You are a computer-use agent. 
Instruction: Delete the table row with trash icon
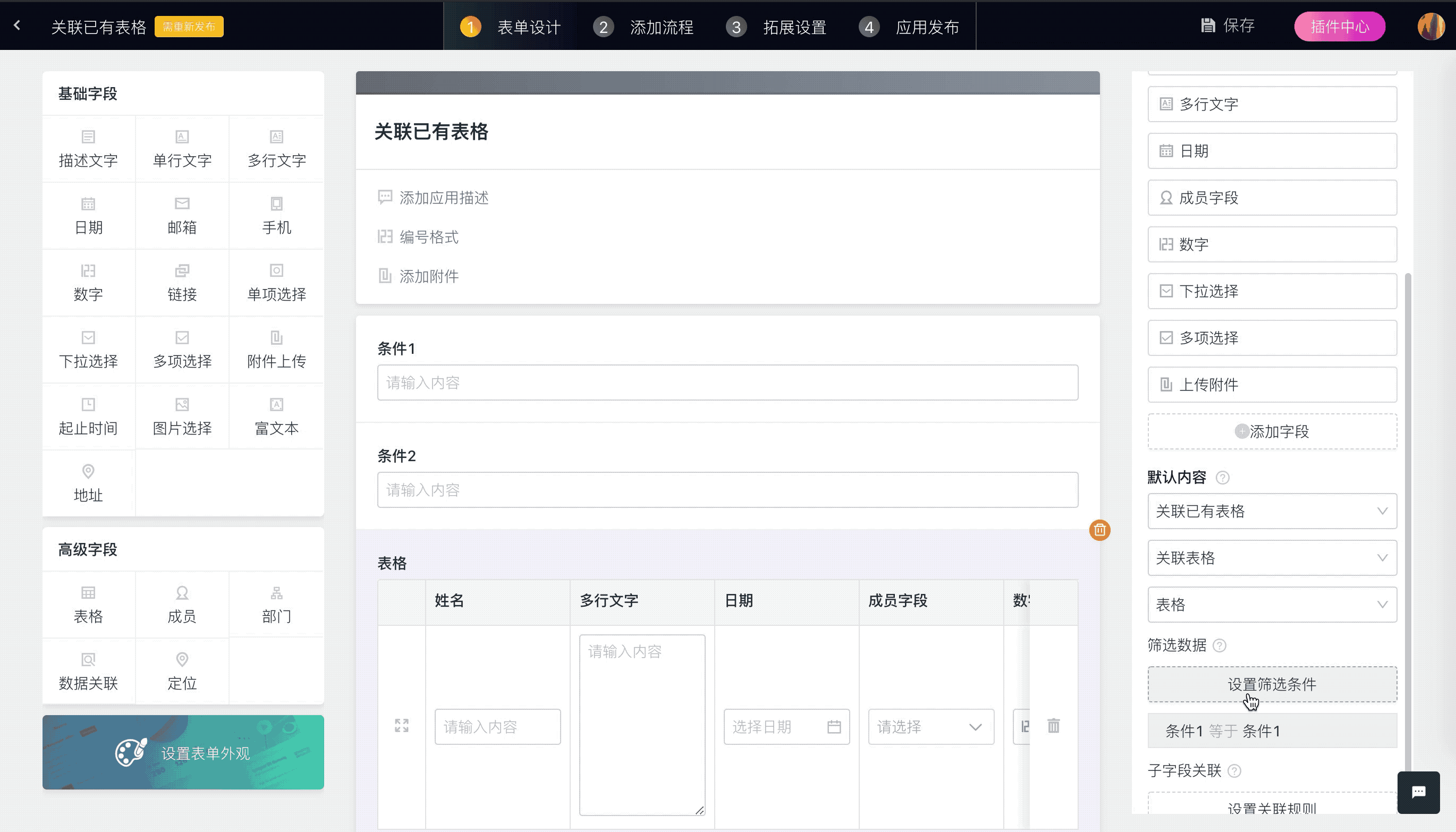(x=1053, y=726)
